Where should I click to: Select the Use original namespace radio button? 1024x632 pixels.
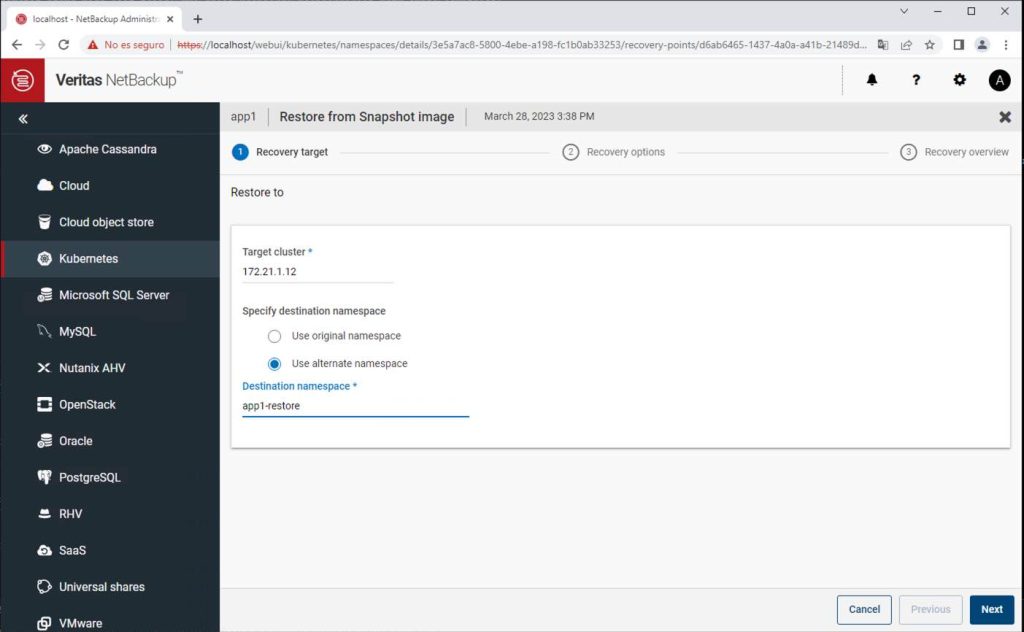tap(275, 336)
